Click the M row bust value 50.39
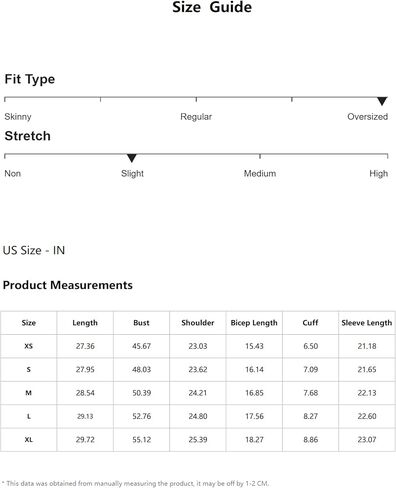This screenshot has width=396, height=488. [142, 393]
